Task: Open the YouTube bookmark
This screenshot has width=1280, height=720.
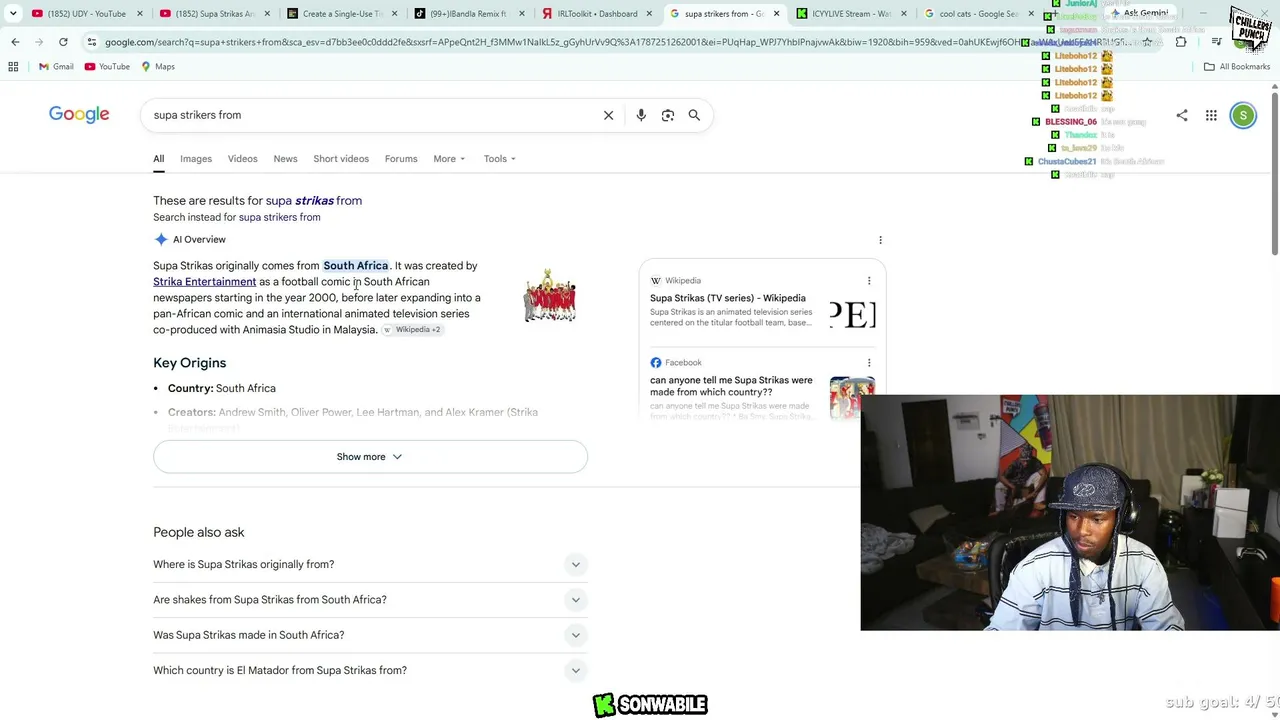Action: 107,67
